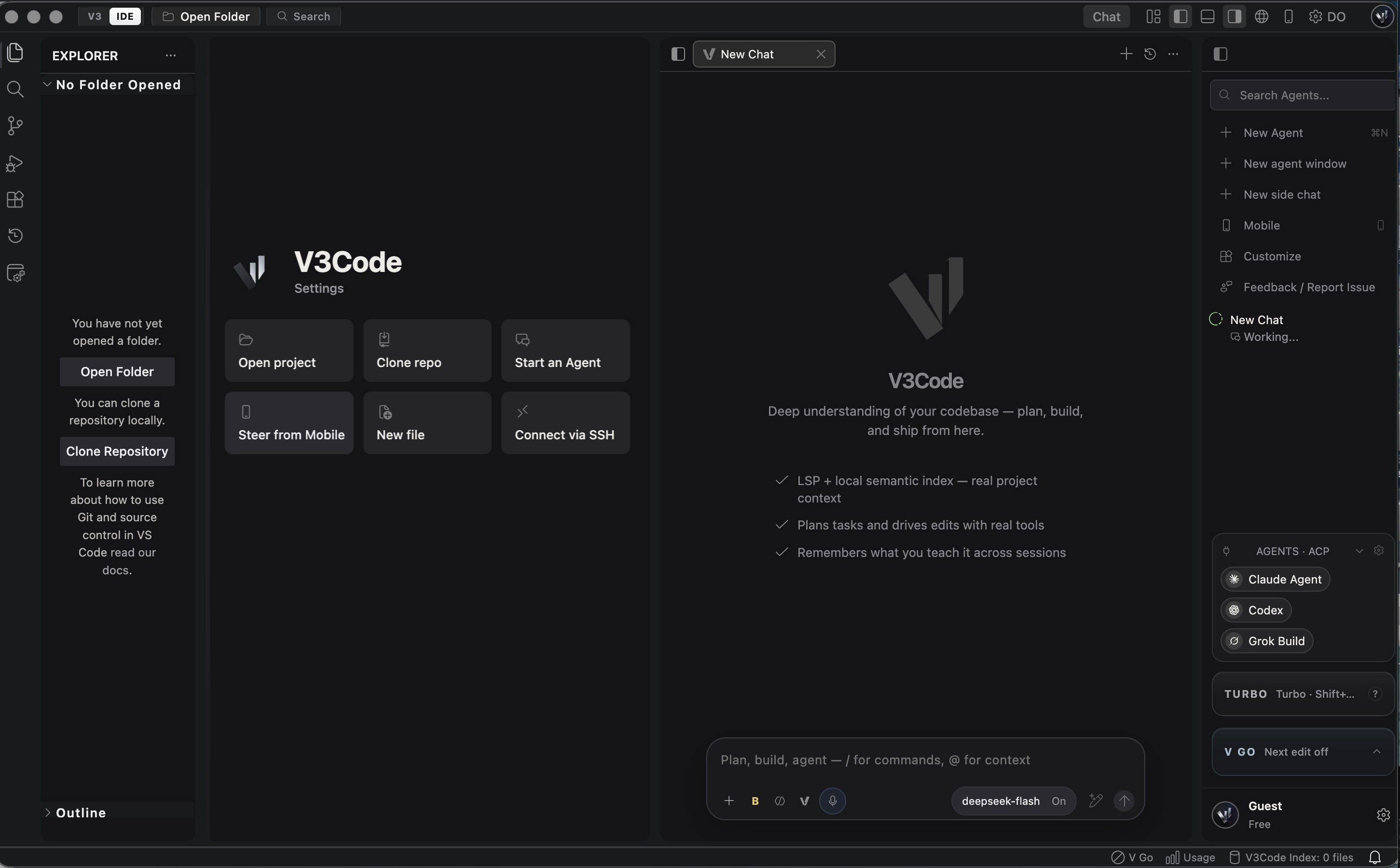The image size is (1400, 868).
Task: Open the gear settings icon next to DO
Action: (x=1315, y=16)
